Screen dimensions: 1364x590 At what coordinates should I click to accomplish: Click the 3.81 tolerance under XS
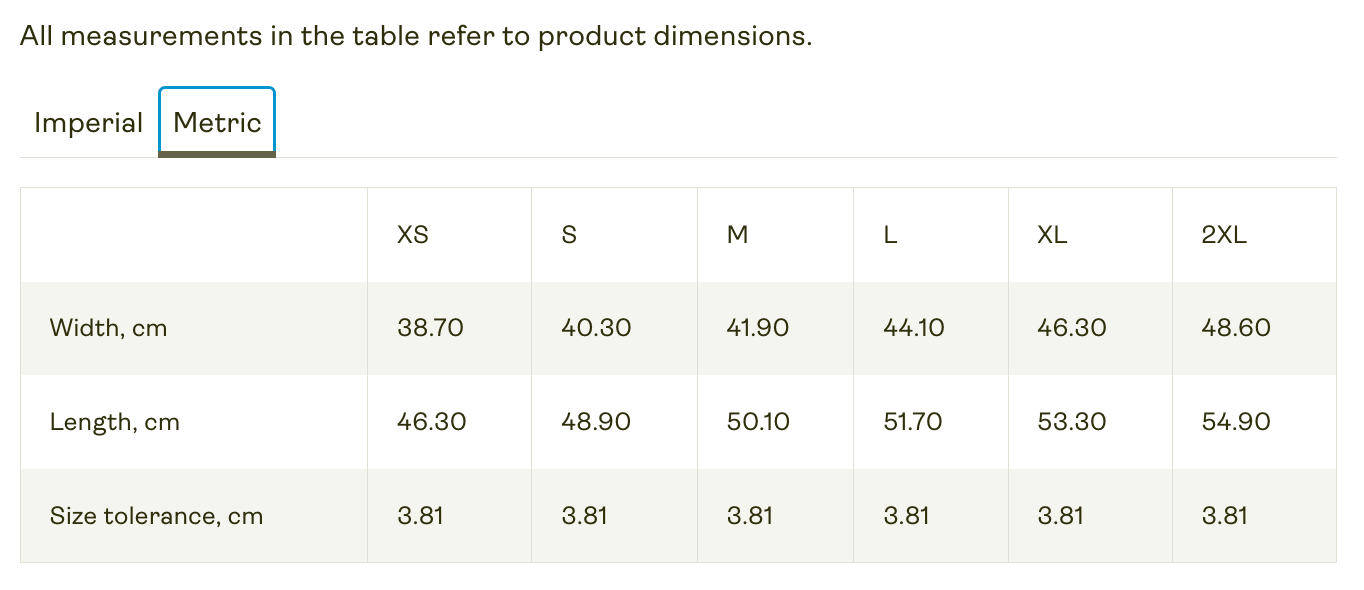click(420, 516)
